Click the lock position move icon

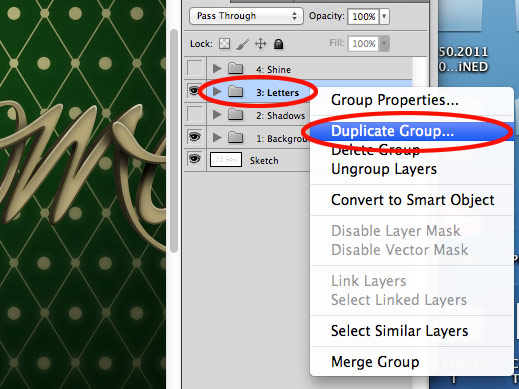point(260,44)
